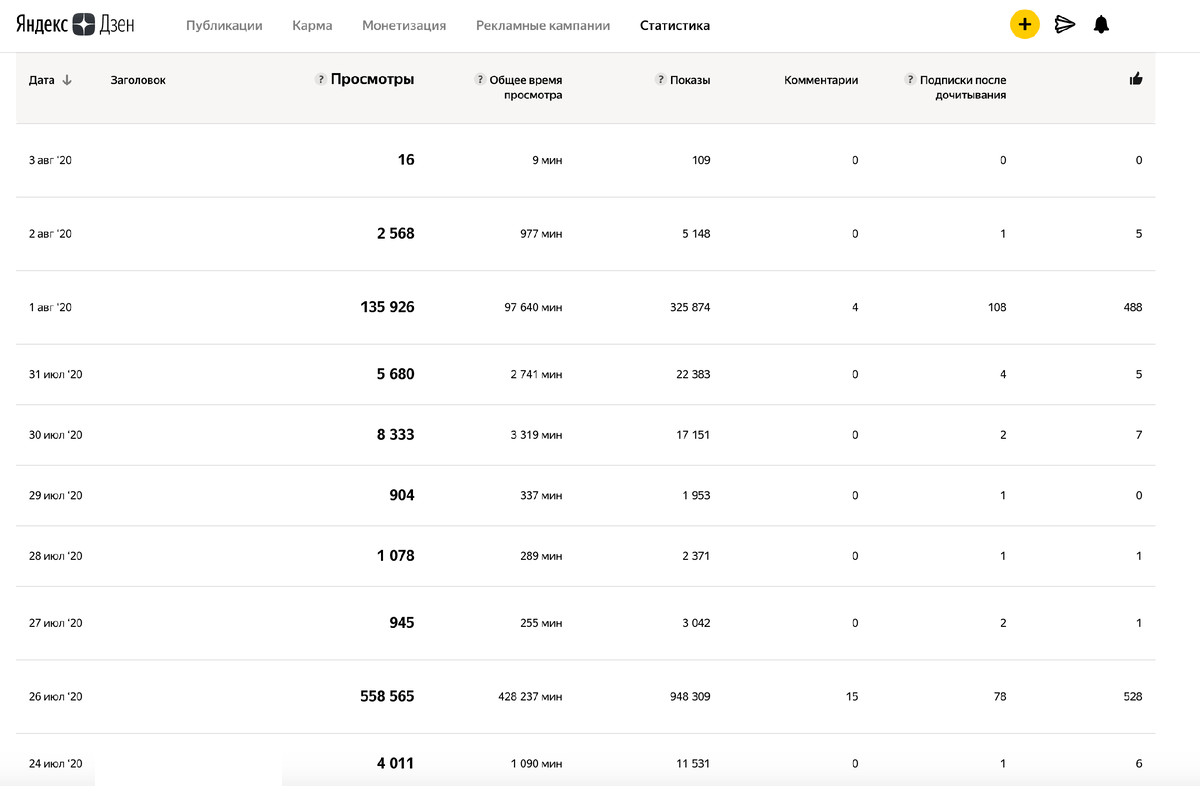Viewport: 1200px width, 786px height.
Task: Open the Рекламные кампании tab
Action: click(543, 26)
